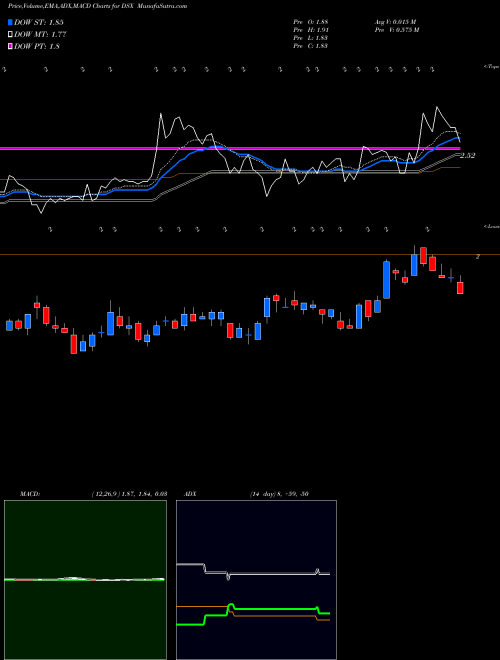Click the last red candlestick on the chart

click(x=460, y=288)
